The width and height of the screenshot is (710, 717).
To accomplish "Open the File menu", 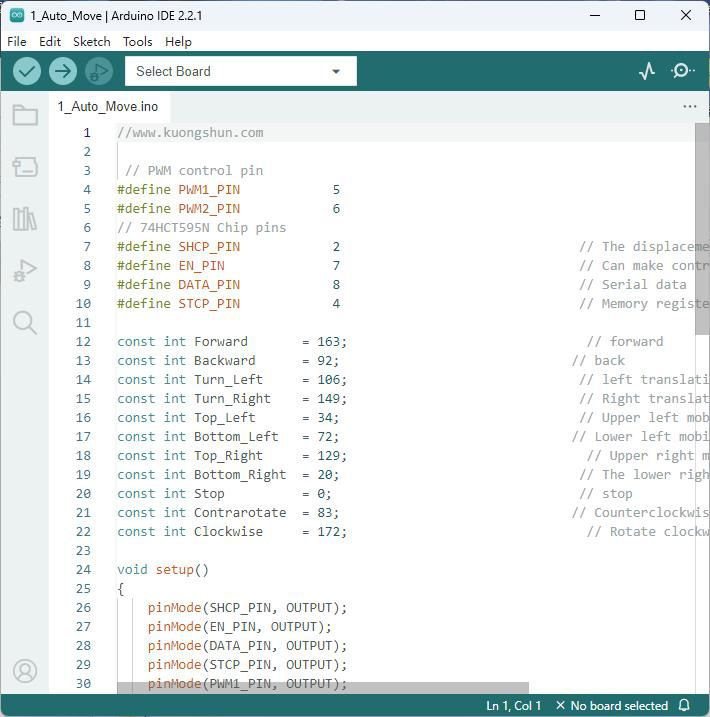I will pyautogui.click(x=16, y=42).
